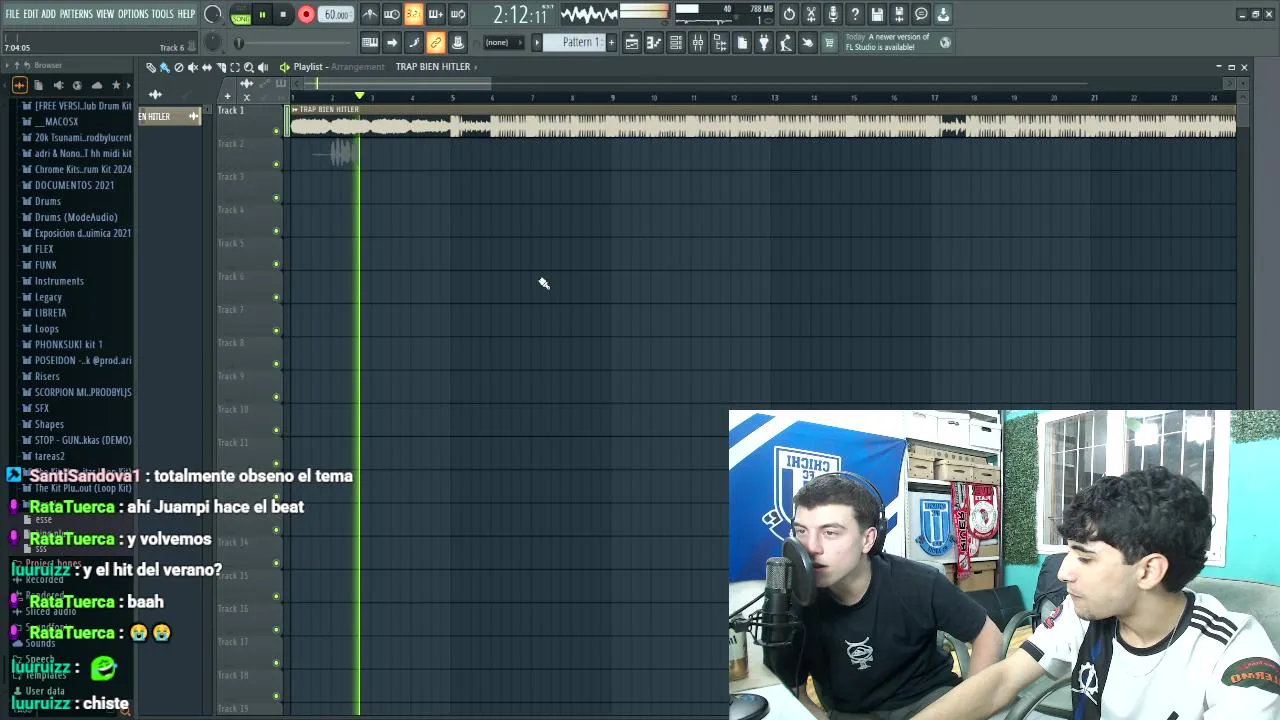1280x720 pixels.
Task: Click the undo history circular arrow icon
Action: pyautogui.click(x=789, y=14)
